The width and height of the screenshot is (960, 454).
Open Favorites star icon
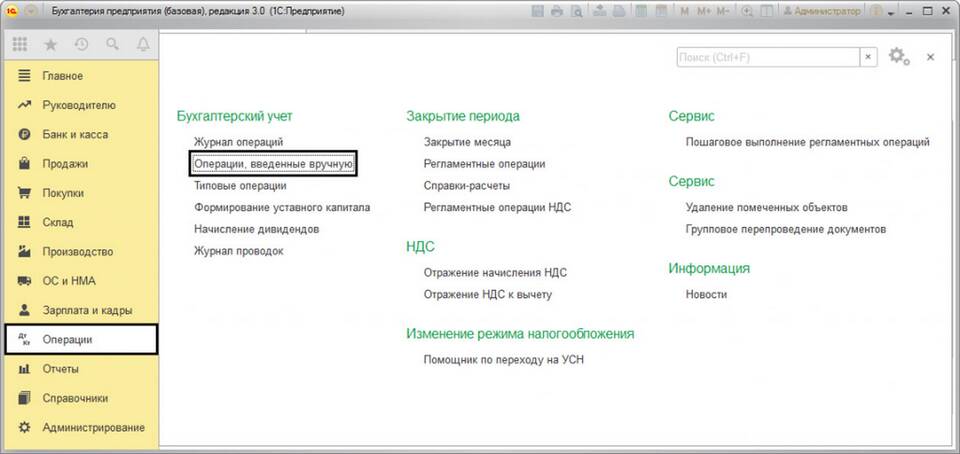[x=51, y=44]
